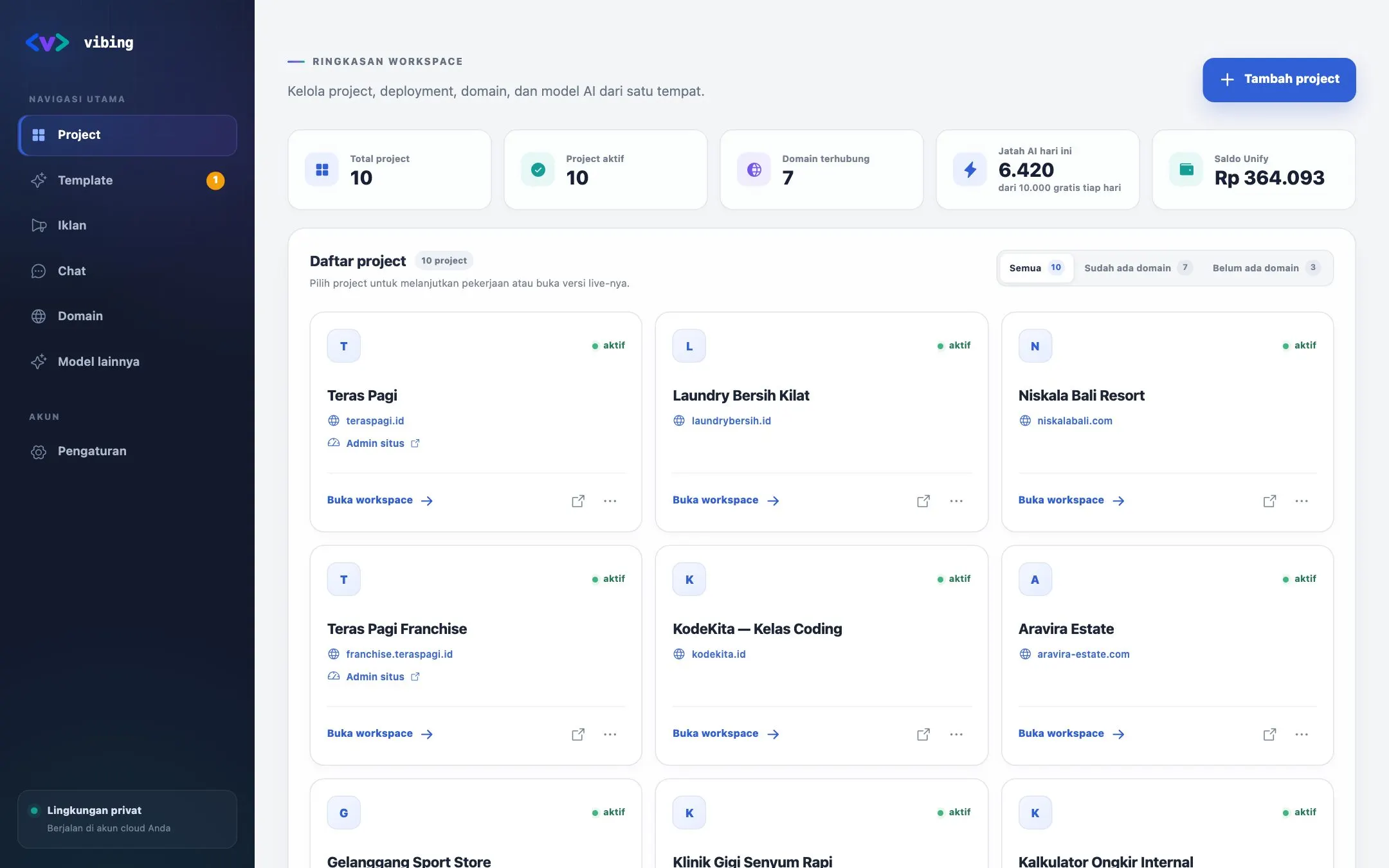Open Teras Pagi live site icon

point(578,501)
